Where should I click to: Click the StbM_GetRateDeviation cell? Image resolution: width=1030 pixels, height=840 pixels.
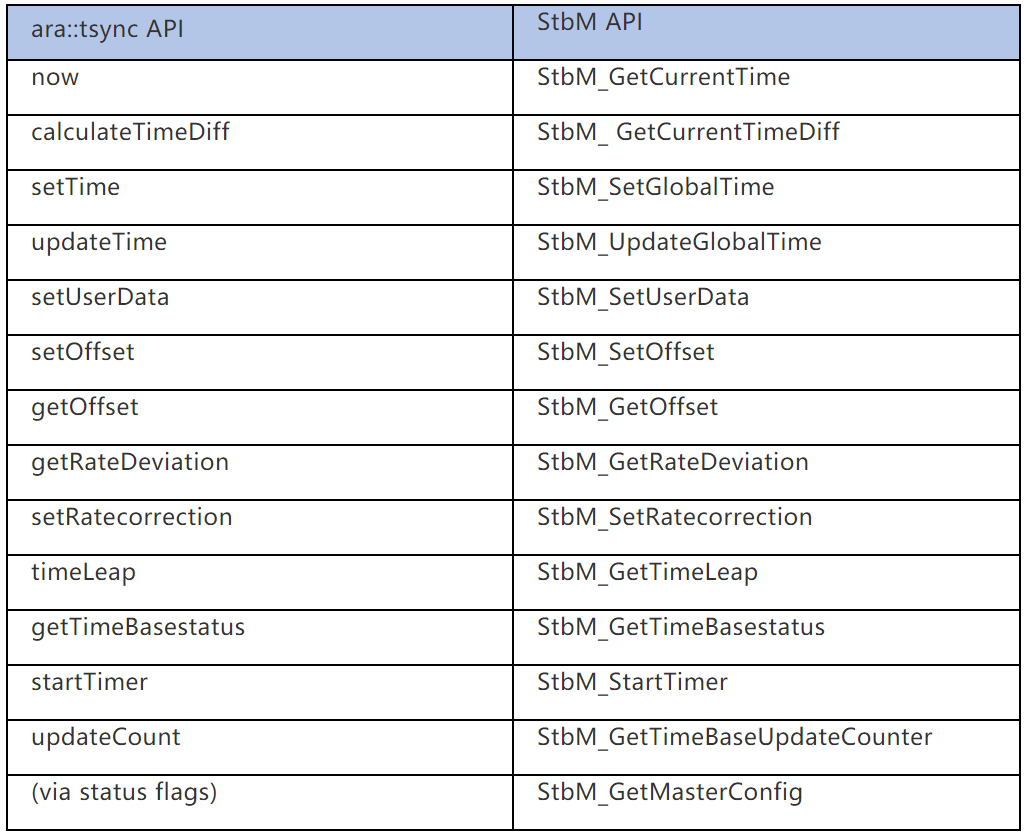[x=673, y=462]
